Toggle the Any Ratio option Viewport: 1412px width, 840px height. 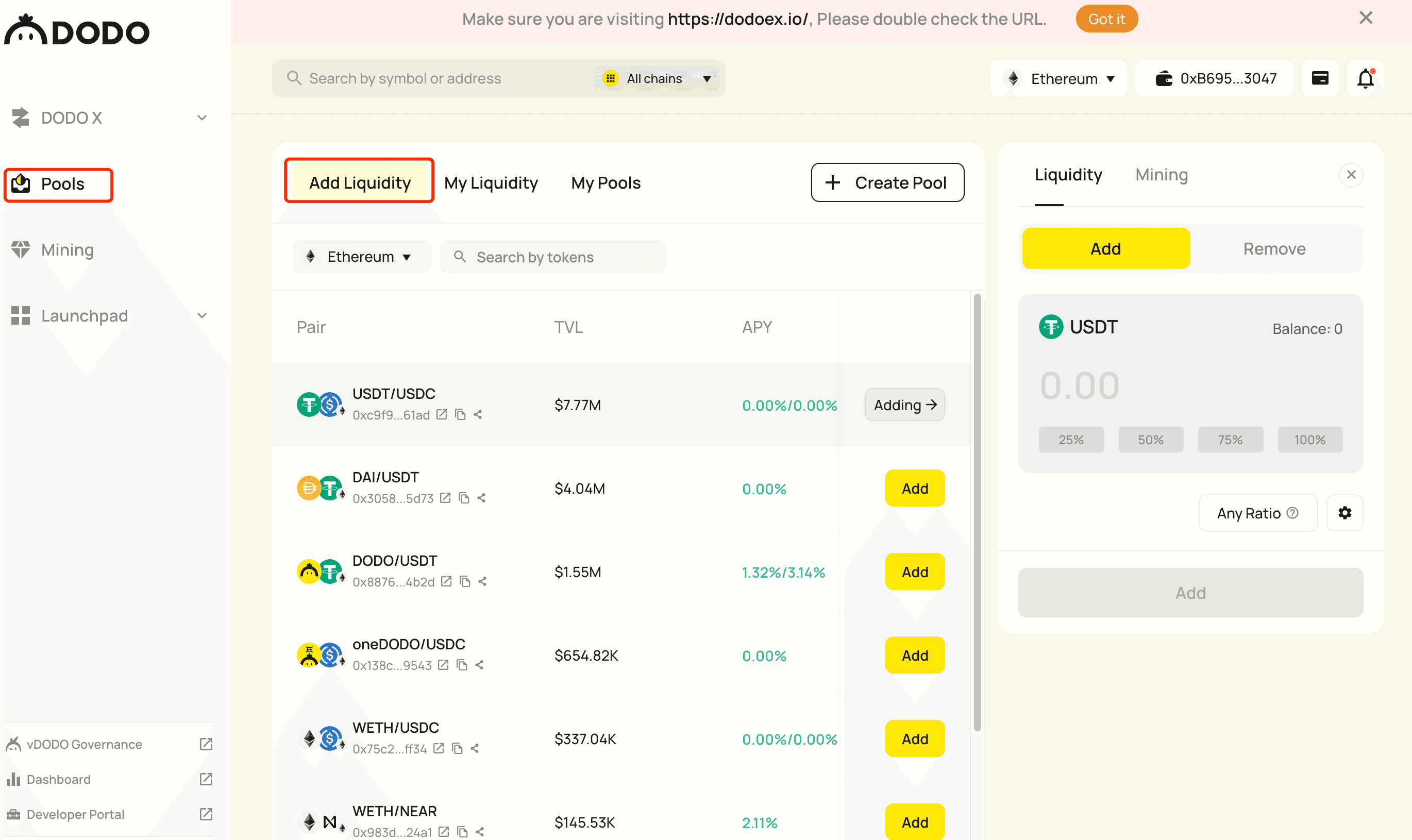point(1258,513)
